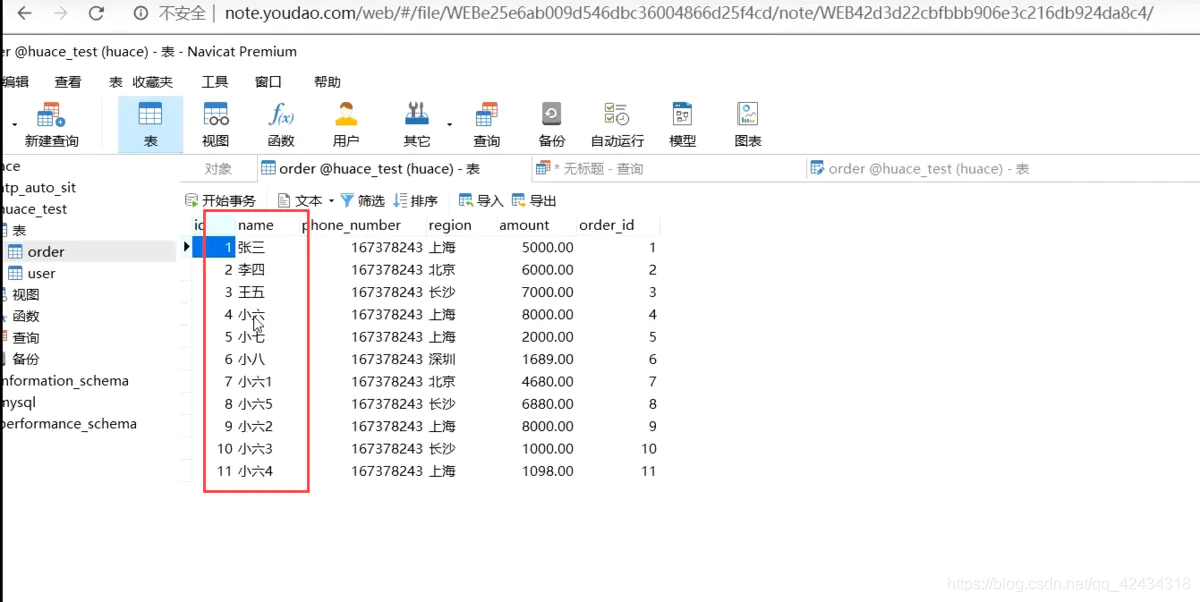Reload the page with refresh icon
This screenshot has width=1200, height=602.
[x=96, y=13]
